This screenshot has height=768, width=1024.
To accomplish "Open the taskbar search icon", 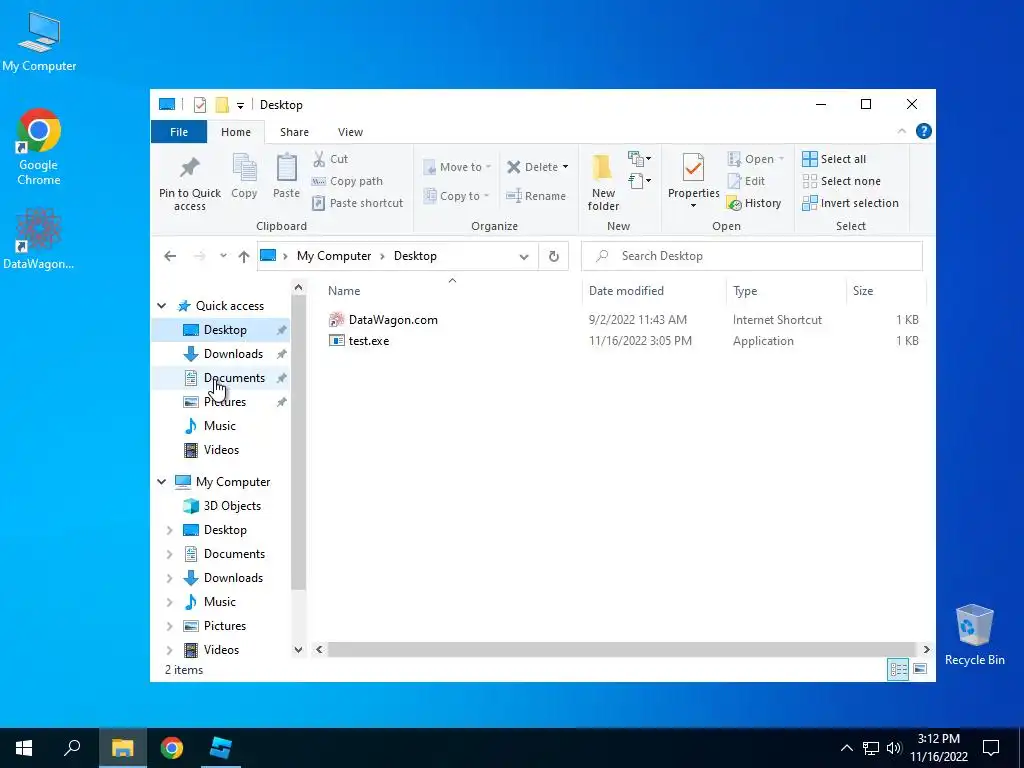I will [x=72, y=748].
